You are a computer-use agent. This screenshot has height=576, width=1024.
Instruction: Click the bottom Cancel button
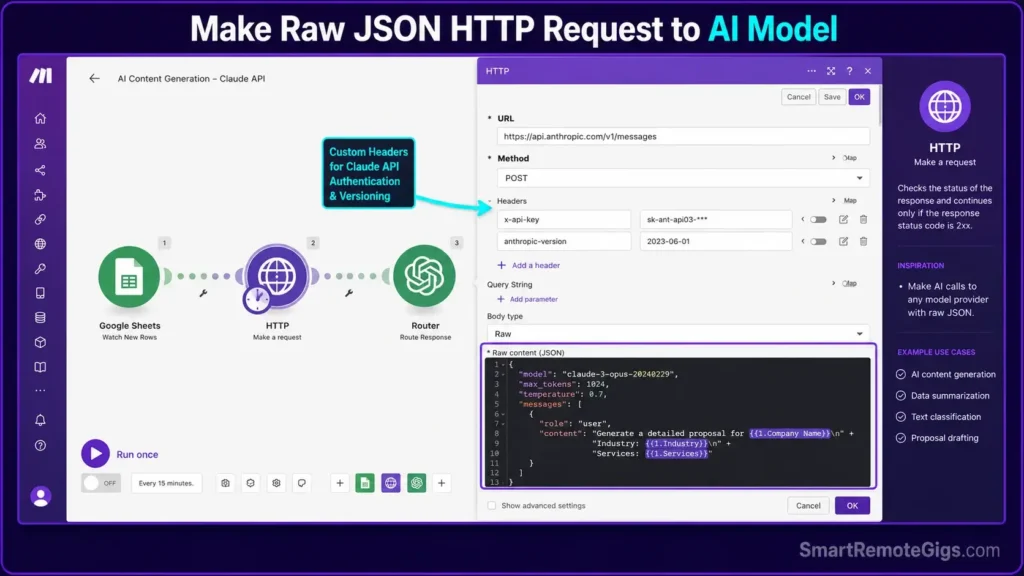point(808,505)
